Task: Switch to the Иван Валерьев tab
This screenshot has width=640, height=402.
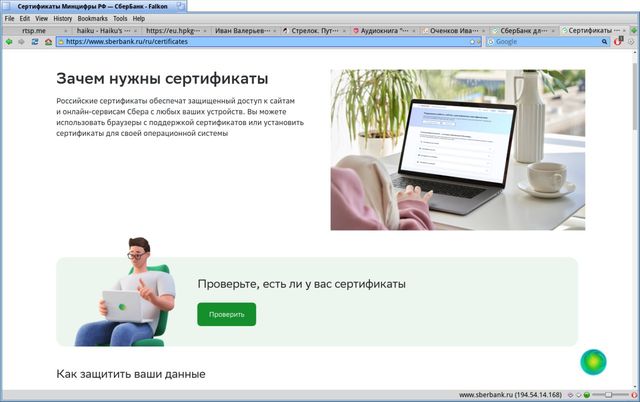Action: [246, 31]
